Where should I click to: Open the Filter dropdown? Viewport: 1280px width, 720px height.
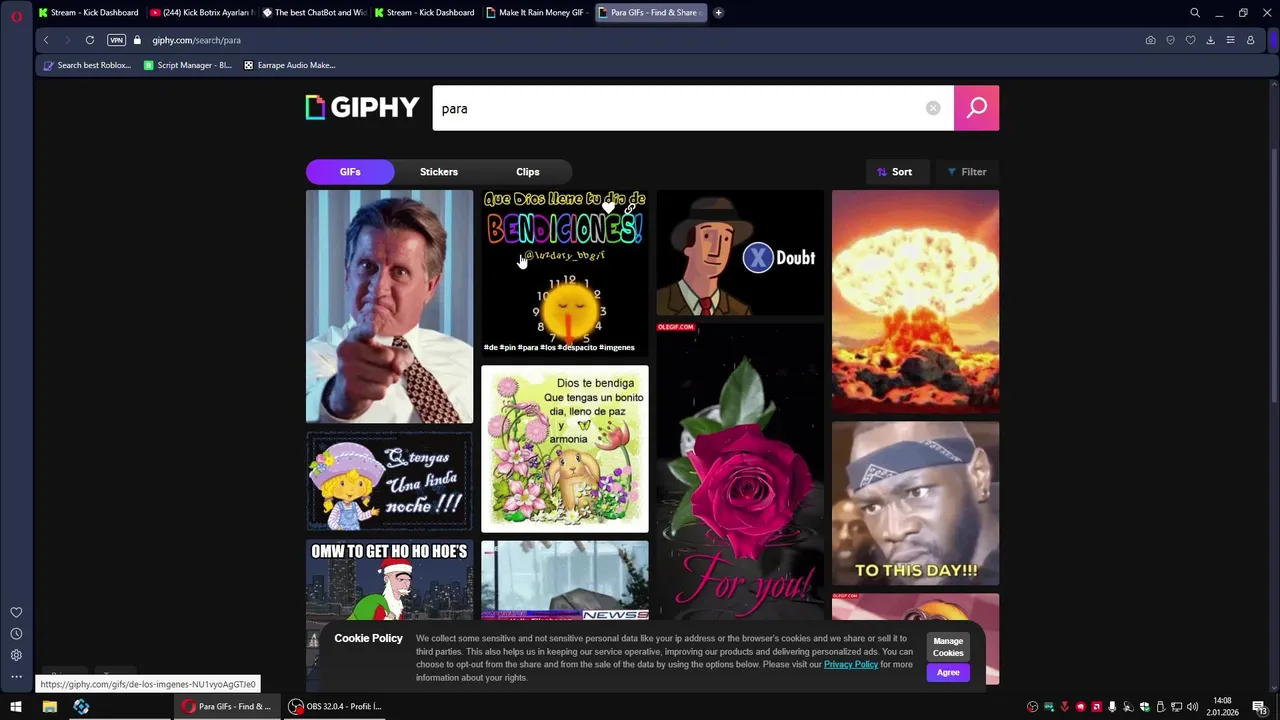click(x=967, y=172)
